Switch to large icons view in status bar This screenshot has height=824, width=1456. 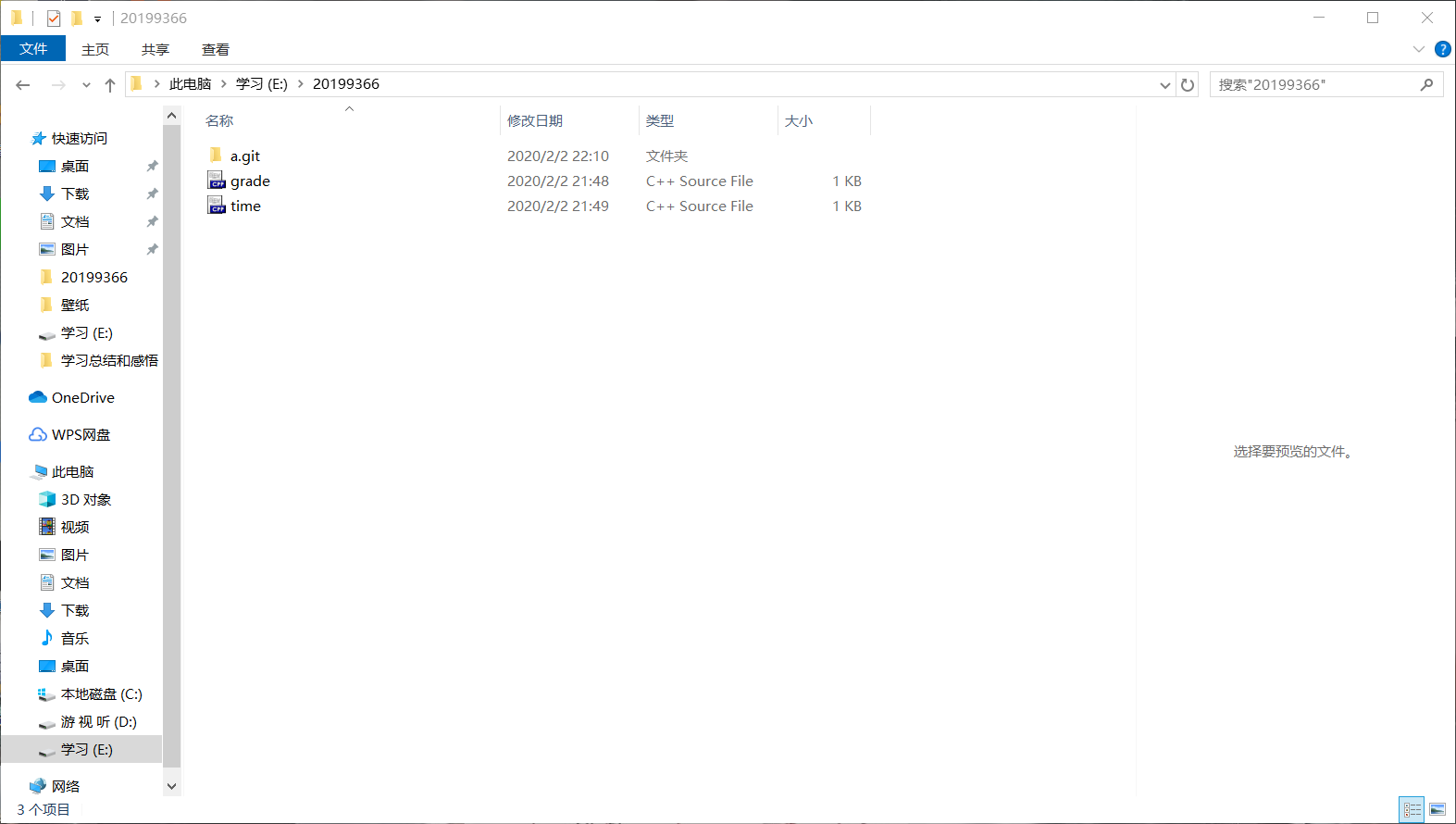point(1437,809)
